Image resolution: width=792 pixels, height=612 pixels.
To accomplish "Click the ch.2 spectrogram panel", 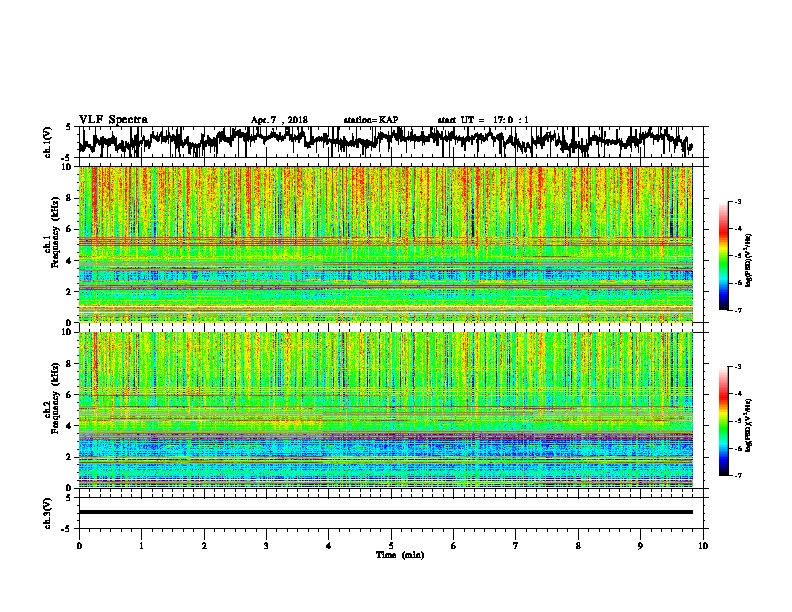I will coord(385,410).
